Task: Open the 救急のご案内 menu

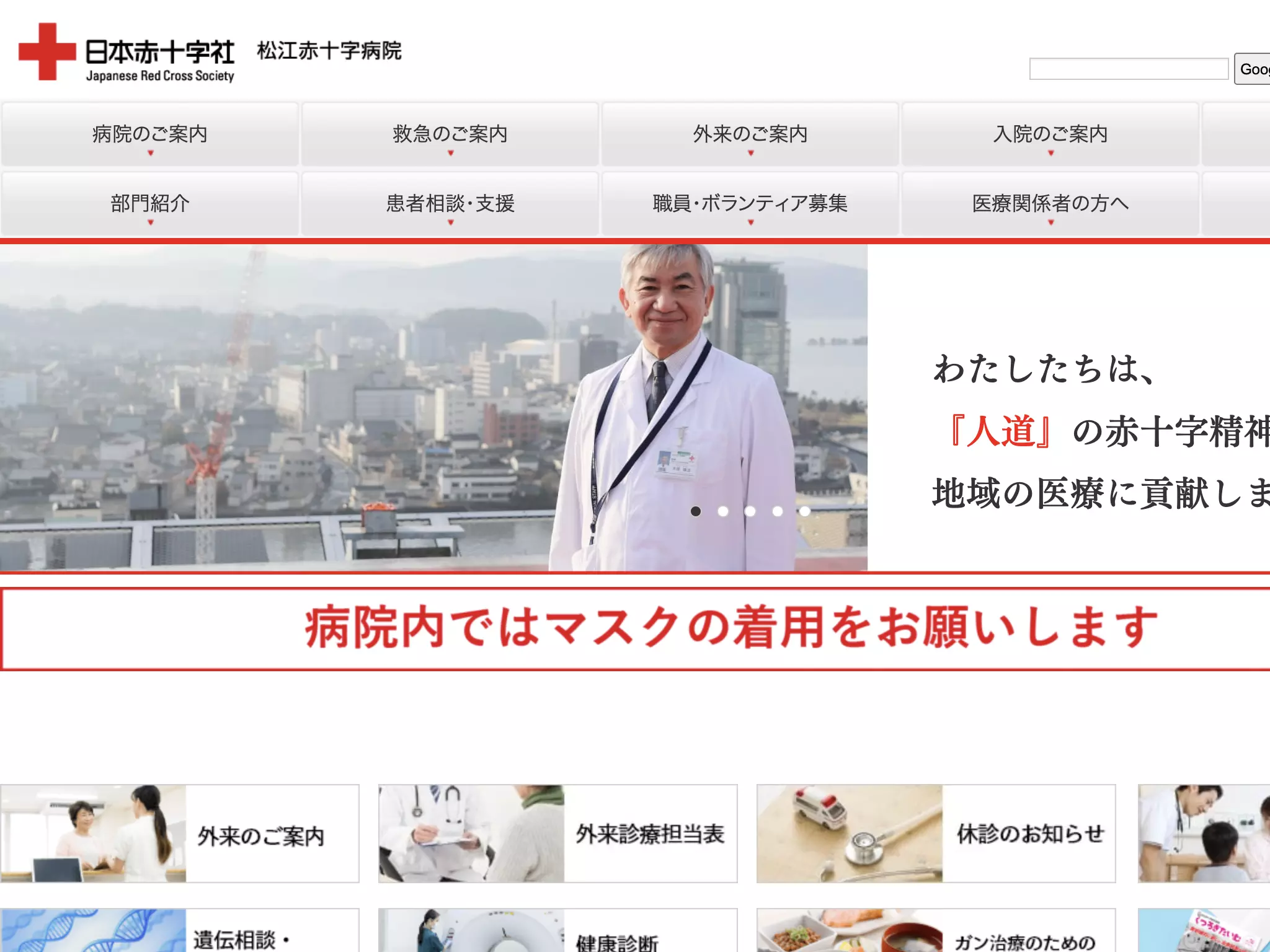Action: (450, 134)
